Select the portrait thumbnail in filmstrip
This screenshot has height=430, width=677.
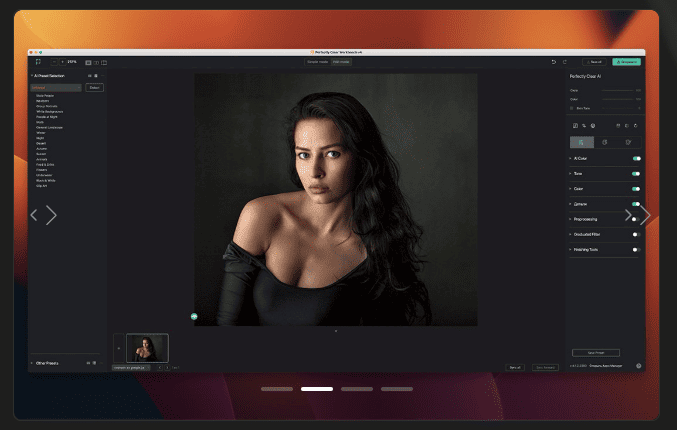click(x=147, y=348)
